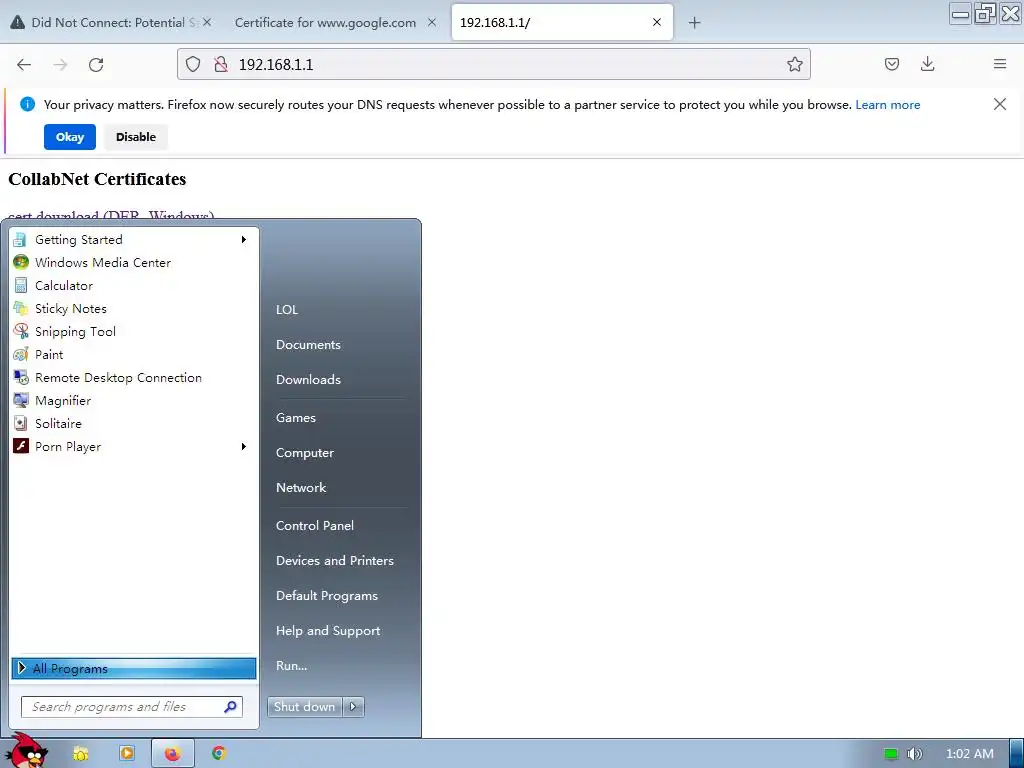Click the Search programs and files box

coord(132,707)
